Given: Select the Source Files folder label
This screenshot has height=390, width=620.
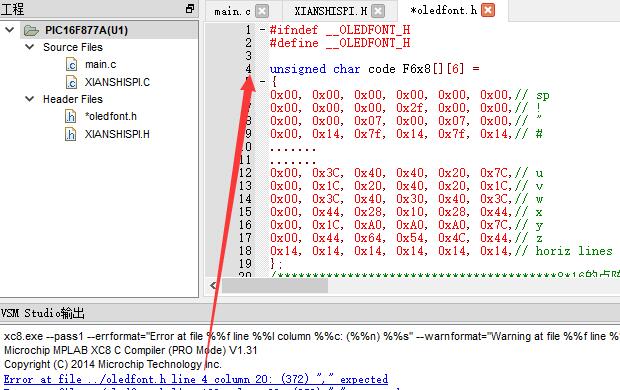Looking at the screenshot, I should tap(73, 47).
